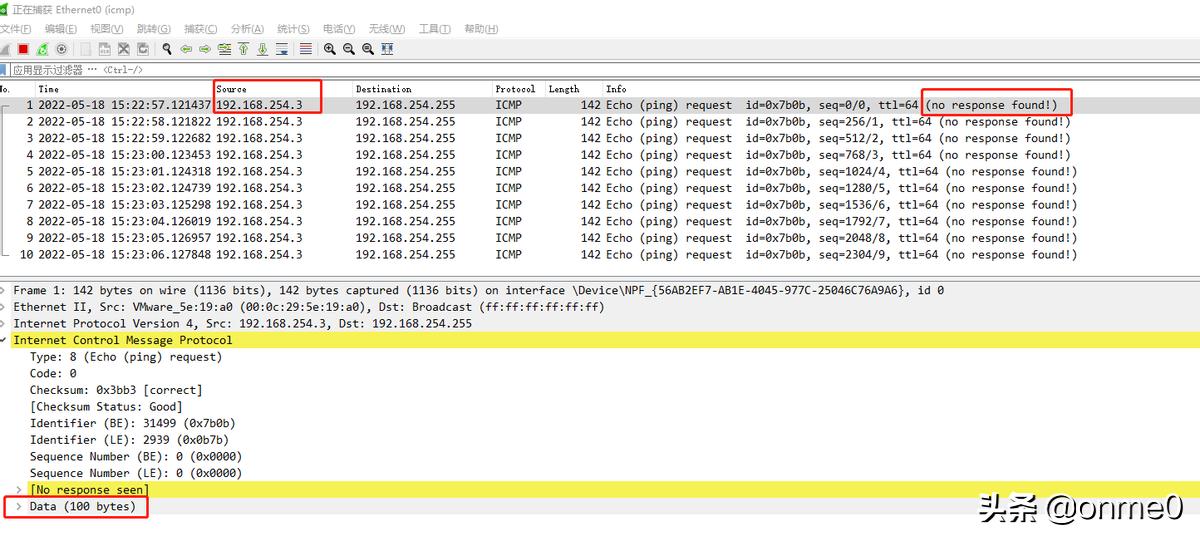
Task: Select 'Sequence Number (LE): 0 (0x0000)' field
Action: pos(136,473)
